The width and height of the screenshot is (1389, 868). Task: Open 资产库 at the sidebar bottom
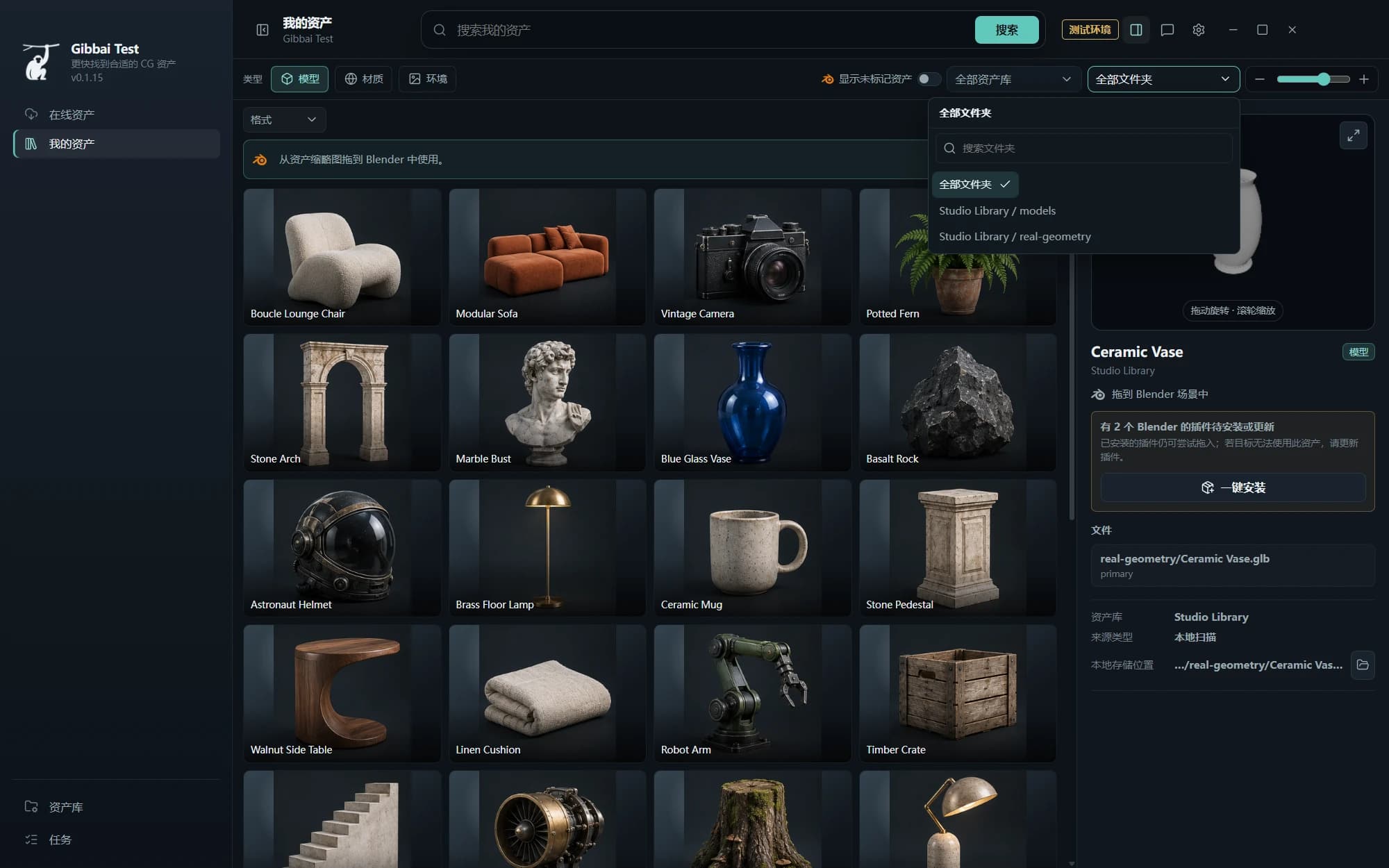116,807
